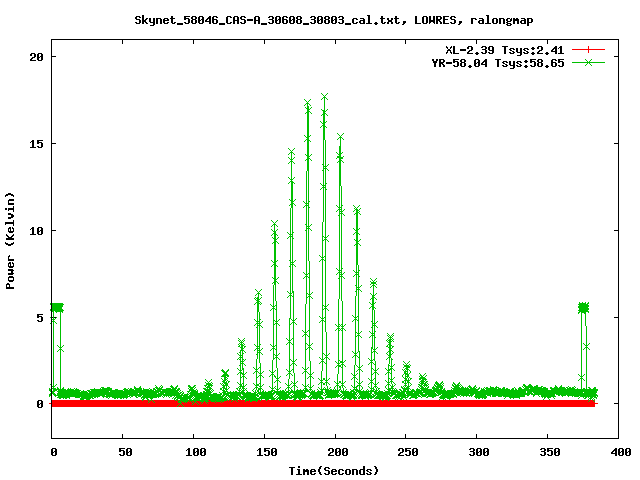The height and width of the screenshot is (480, 640).
Task: Click the red legend line sample for XL
Action: coord(588,50)
